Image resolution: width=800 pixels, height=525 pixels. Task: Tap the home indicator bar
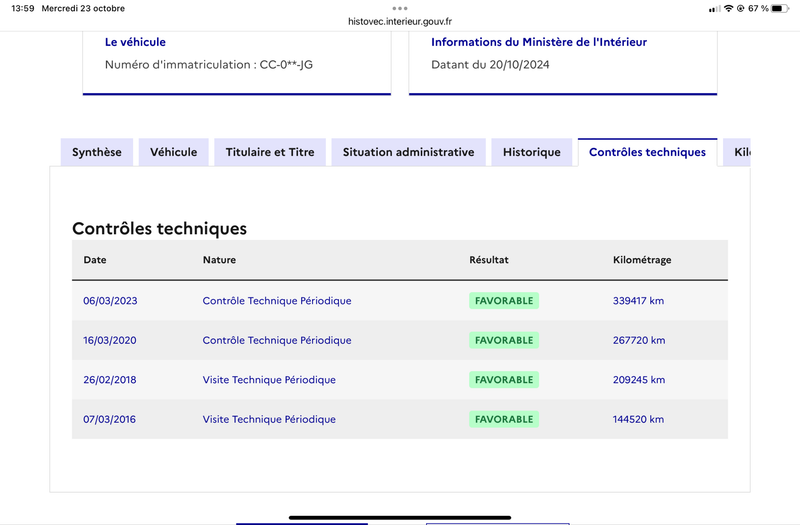point(400,517)
